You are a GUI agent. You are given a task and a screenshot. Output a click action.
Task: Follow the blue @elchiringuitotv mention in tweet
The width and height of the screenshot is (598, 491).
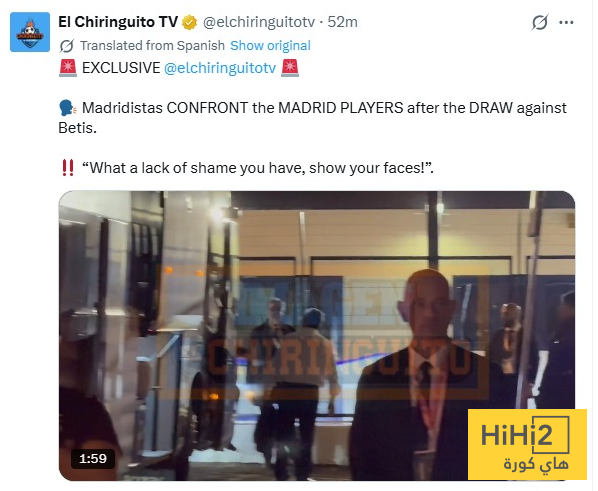pyautogui.click(x=220, y=68)
